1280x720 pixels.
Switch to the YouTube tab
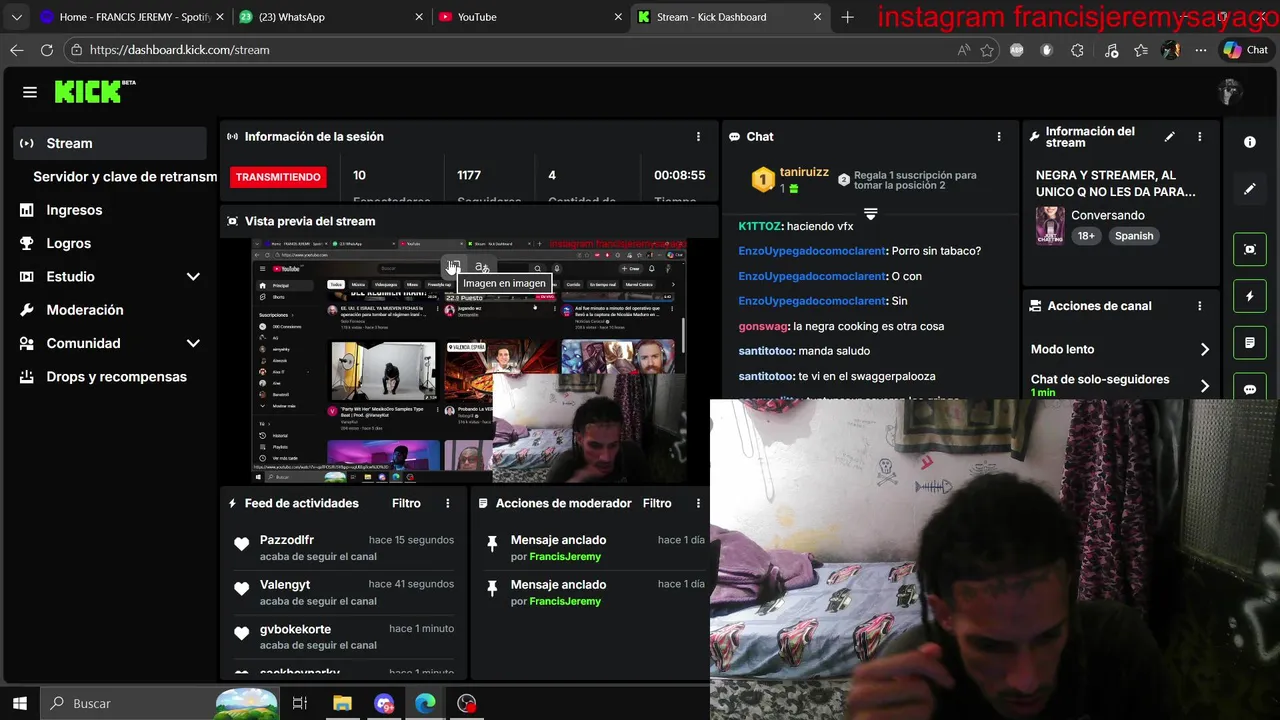point(531,17)
